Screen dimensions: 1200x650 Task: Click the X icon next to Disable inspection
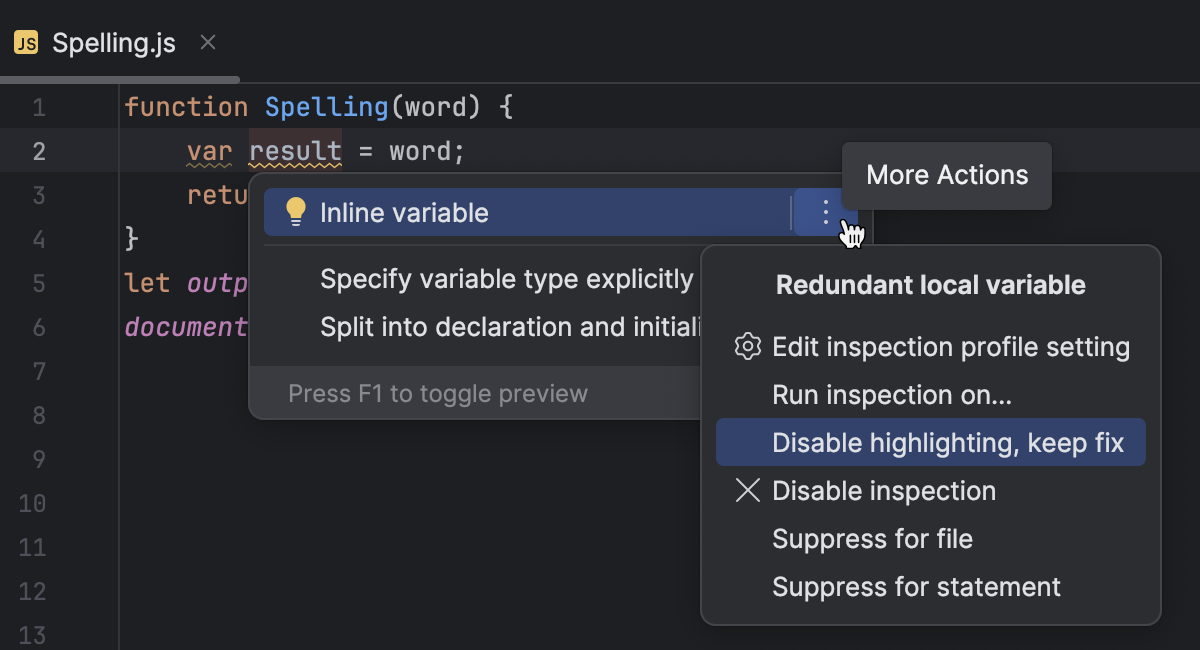click(747, 490)
